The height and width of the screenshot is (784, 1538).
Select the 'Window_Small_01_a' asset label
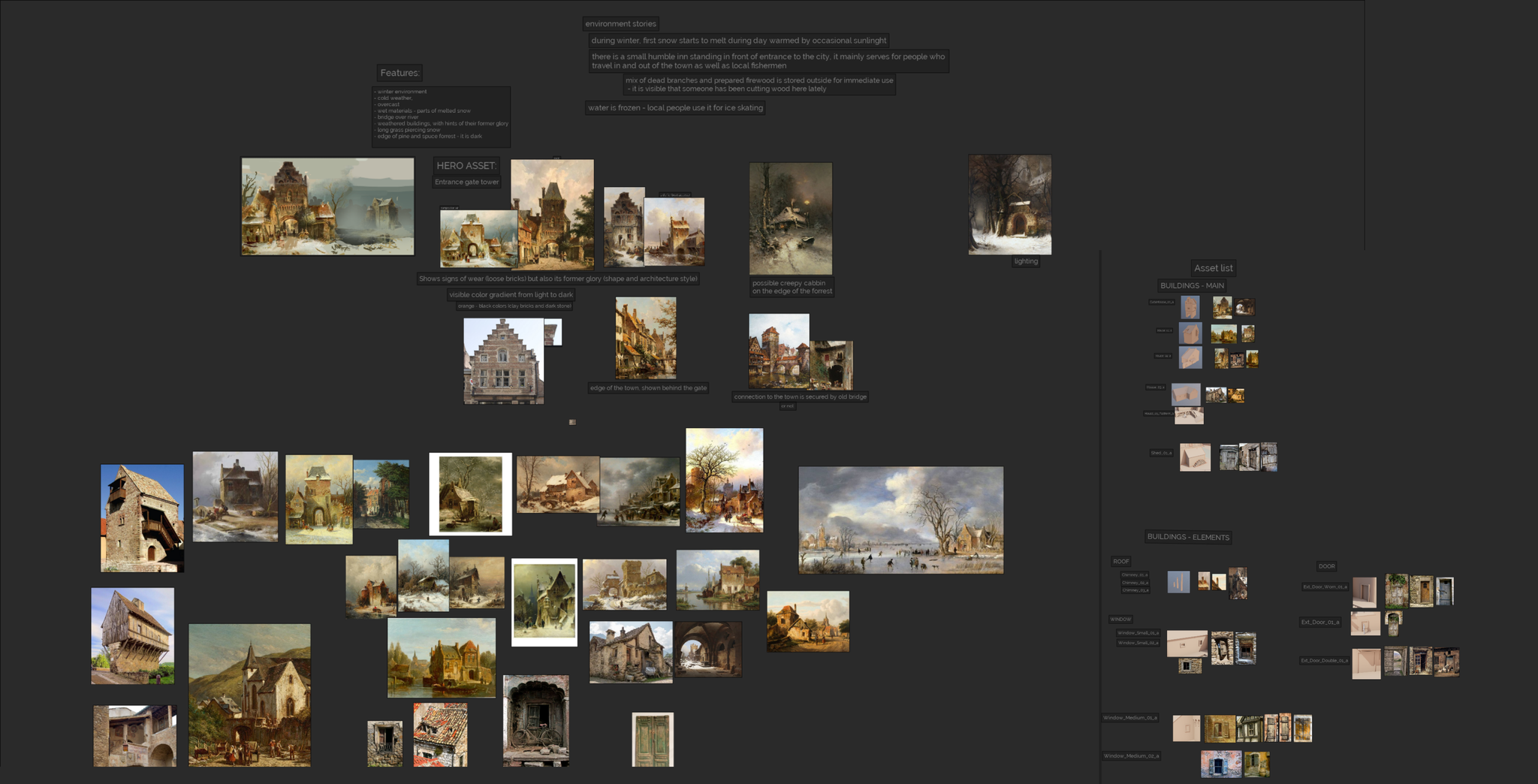pyautogui.click(x=1138, y=633)
